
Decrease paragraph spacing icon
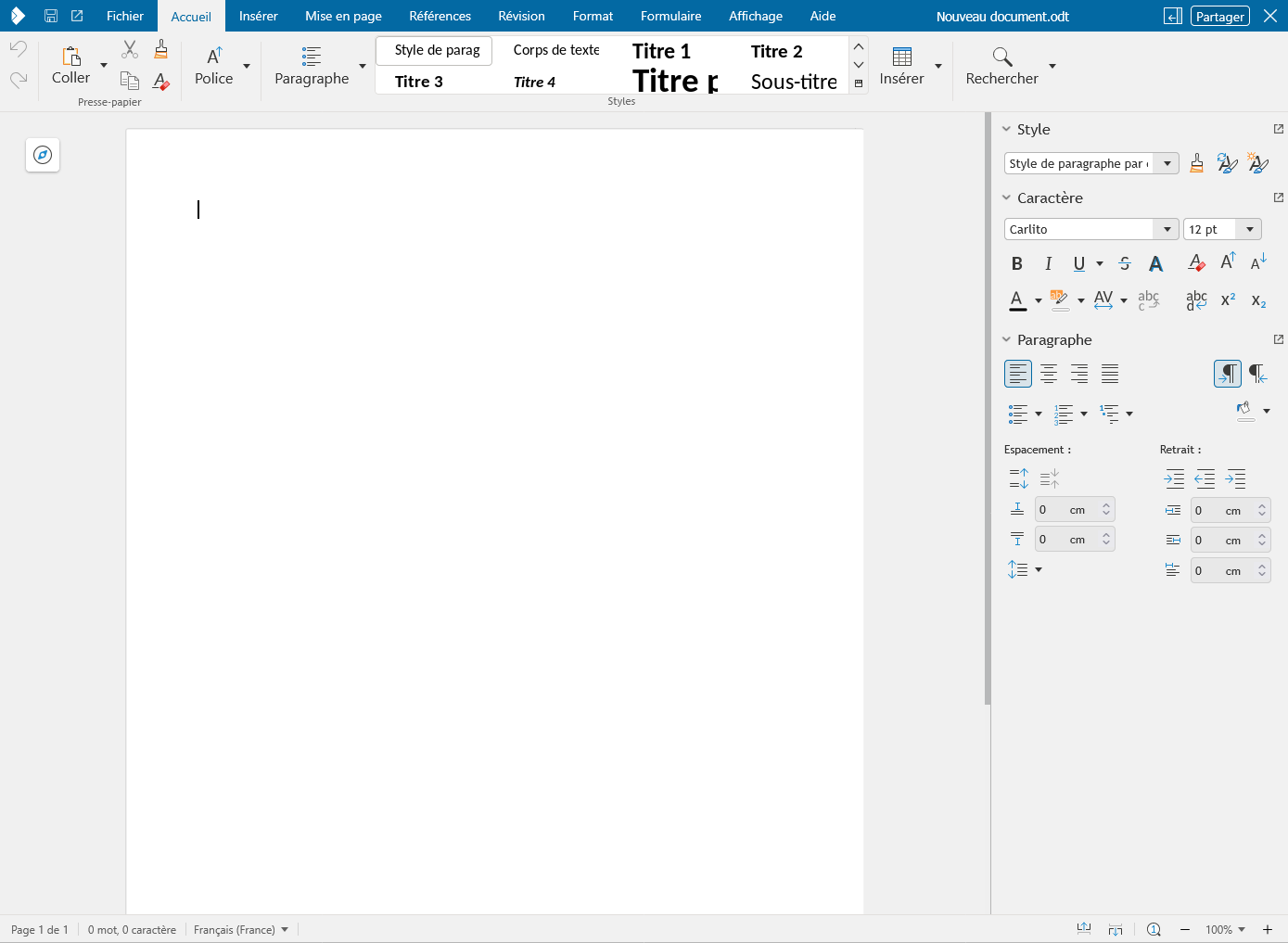click(x=1049, y=478)
